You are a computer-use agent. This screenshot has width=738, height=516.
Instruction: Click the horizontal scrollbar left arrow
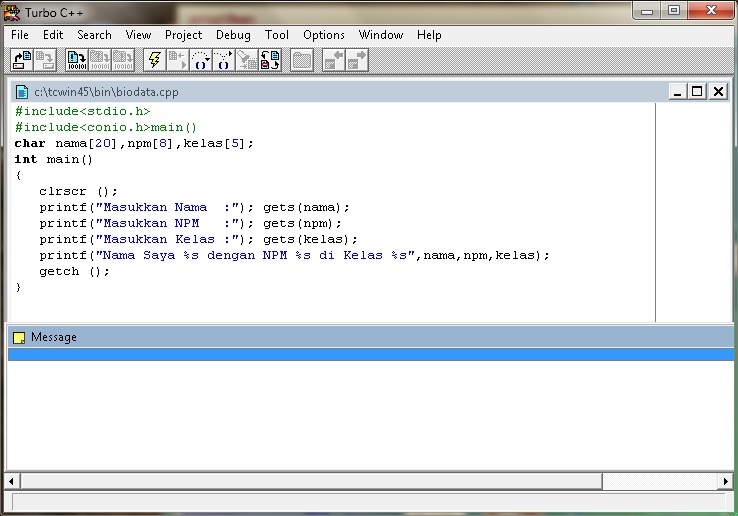coord(11,481)
